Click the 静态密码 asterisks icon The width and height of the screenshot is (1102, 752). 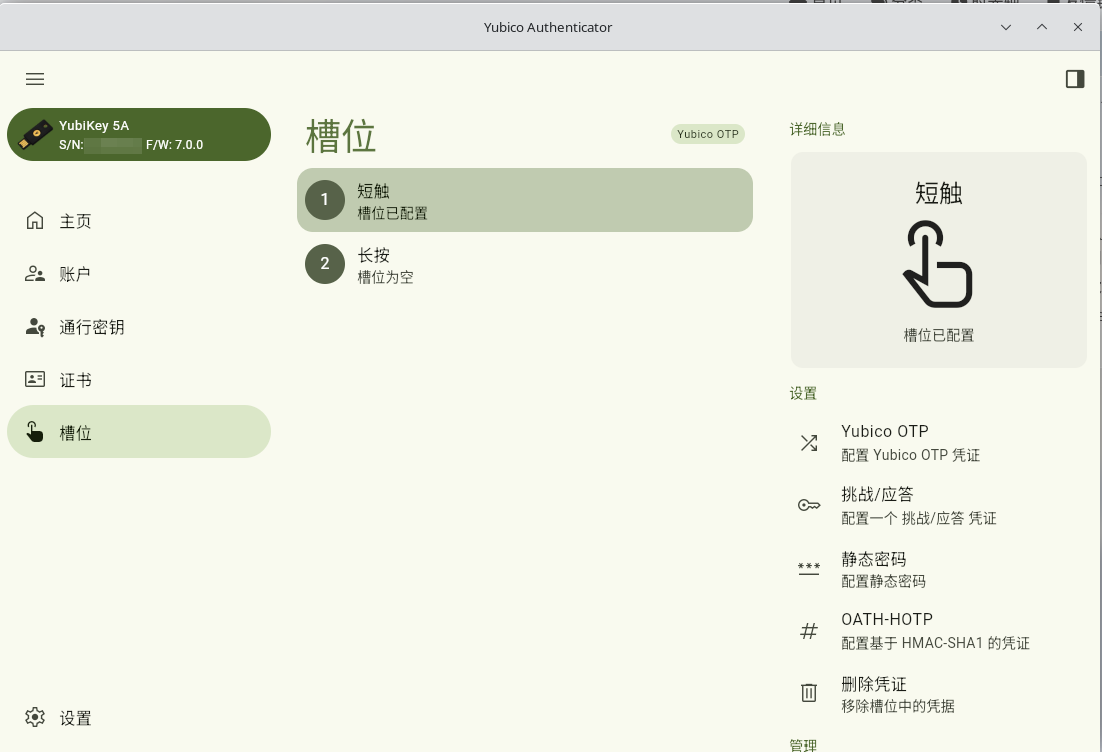click(x=809, y=569)
